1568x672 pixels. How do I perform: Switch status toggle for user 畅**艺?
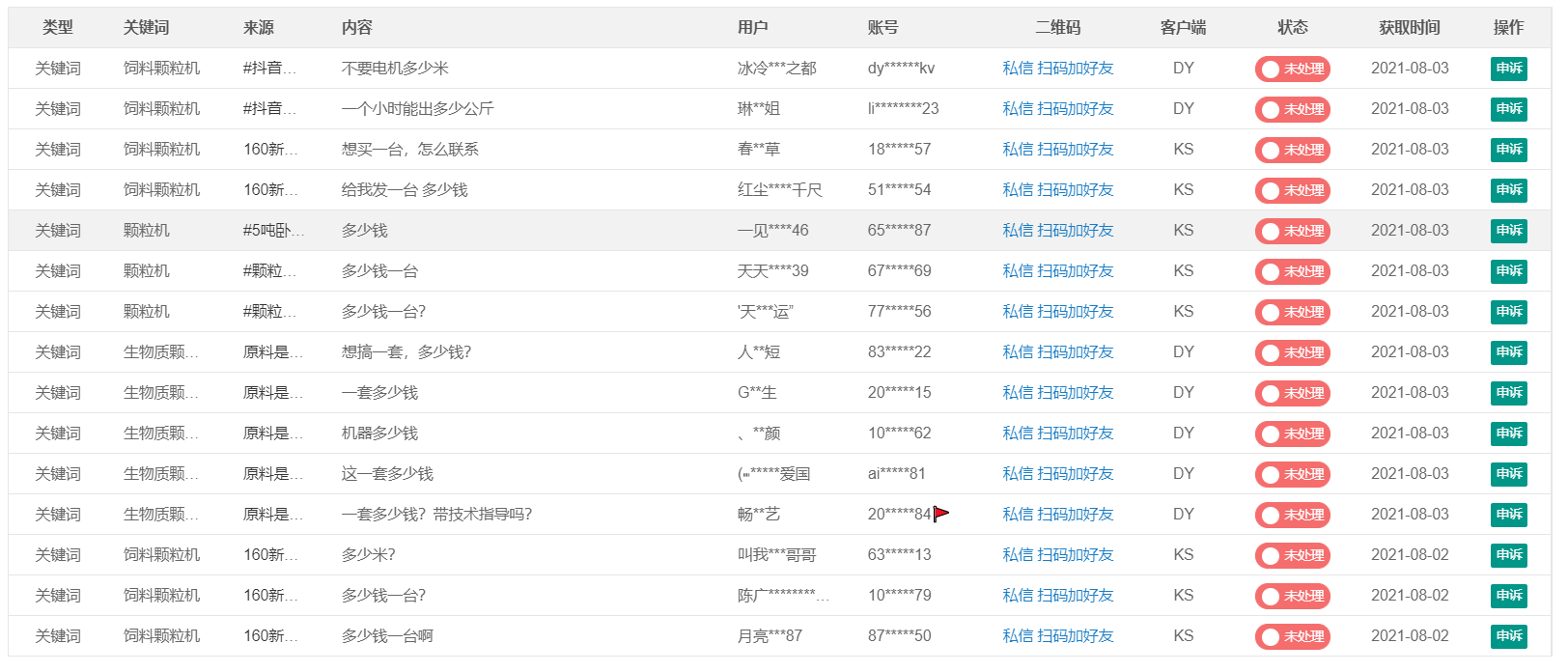[x=1292, y=515]
